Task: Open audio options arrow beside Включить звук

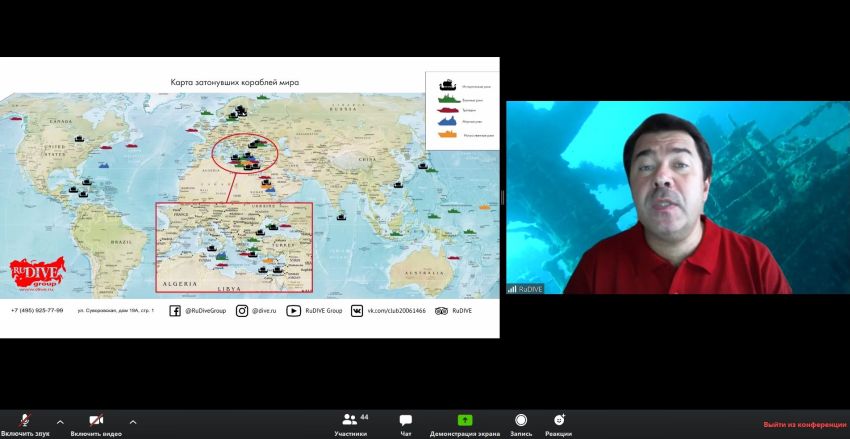Action: coord(60,422)
